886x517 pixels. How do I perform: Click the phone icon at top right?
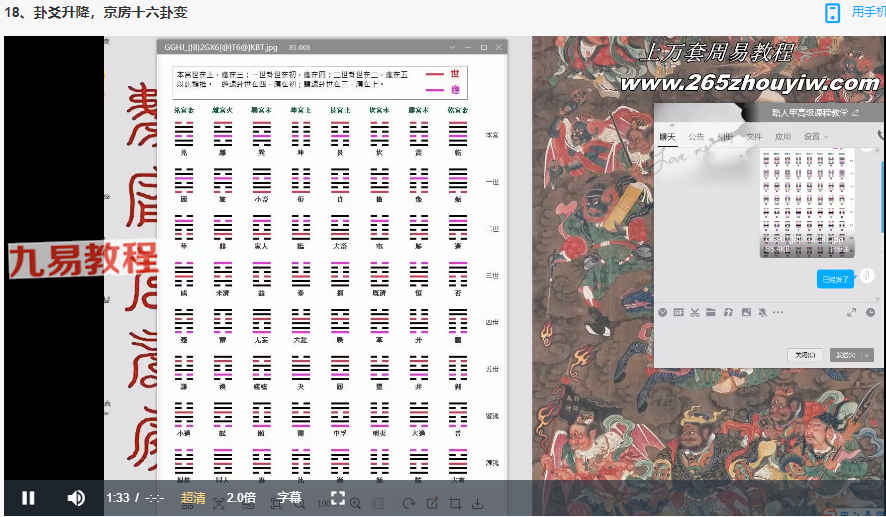click(x=832, y=12)
